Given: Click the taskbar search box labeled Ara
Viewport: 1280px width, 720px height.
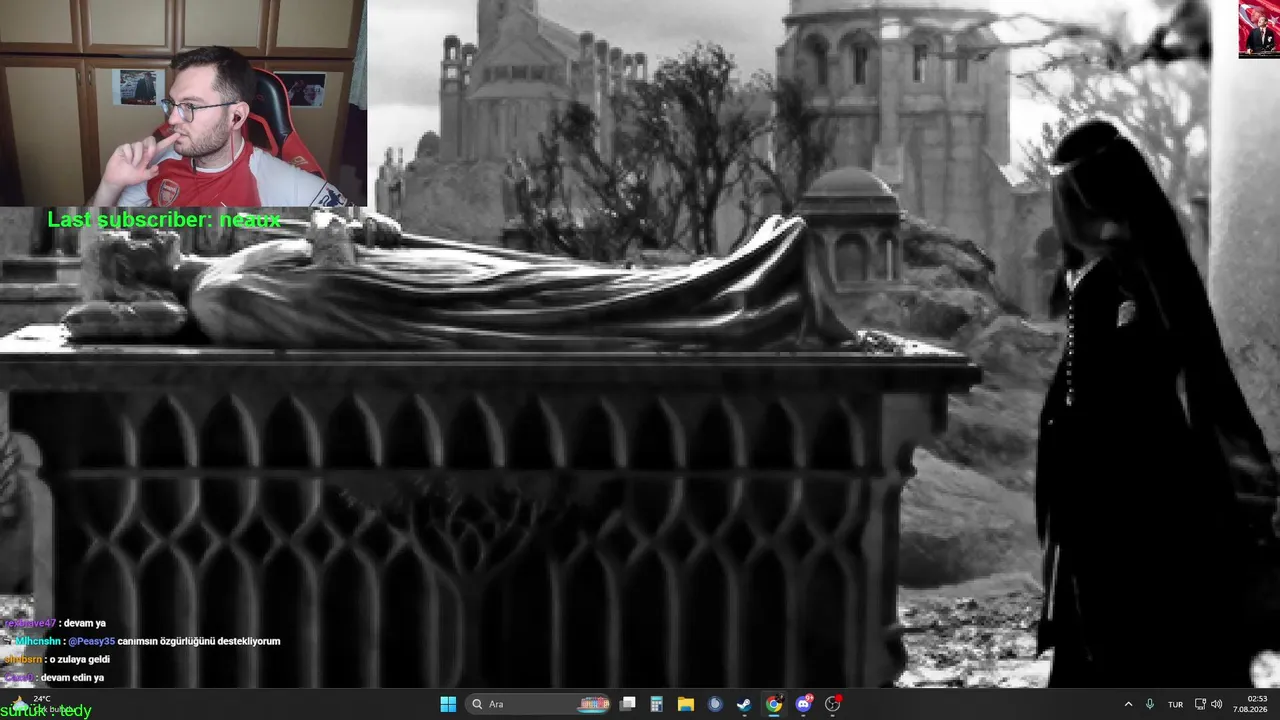Looking at the screenshot, I should [x=539, y=704].
